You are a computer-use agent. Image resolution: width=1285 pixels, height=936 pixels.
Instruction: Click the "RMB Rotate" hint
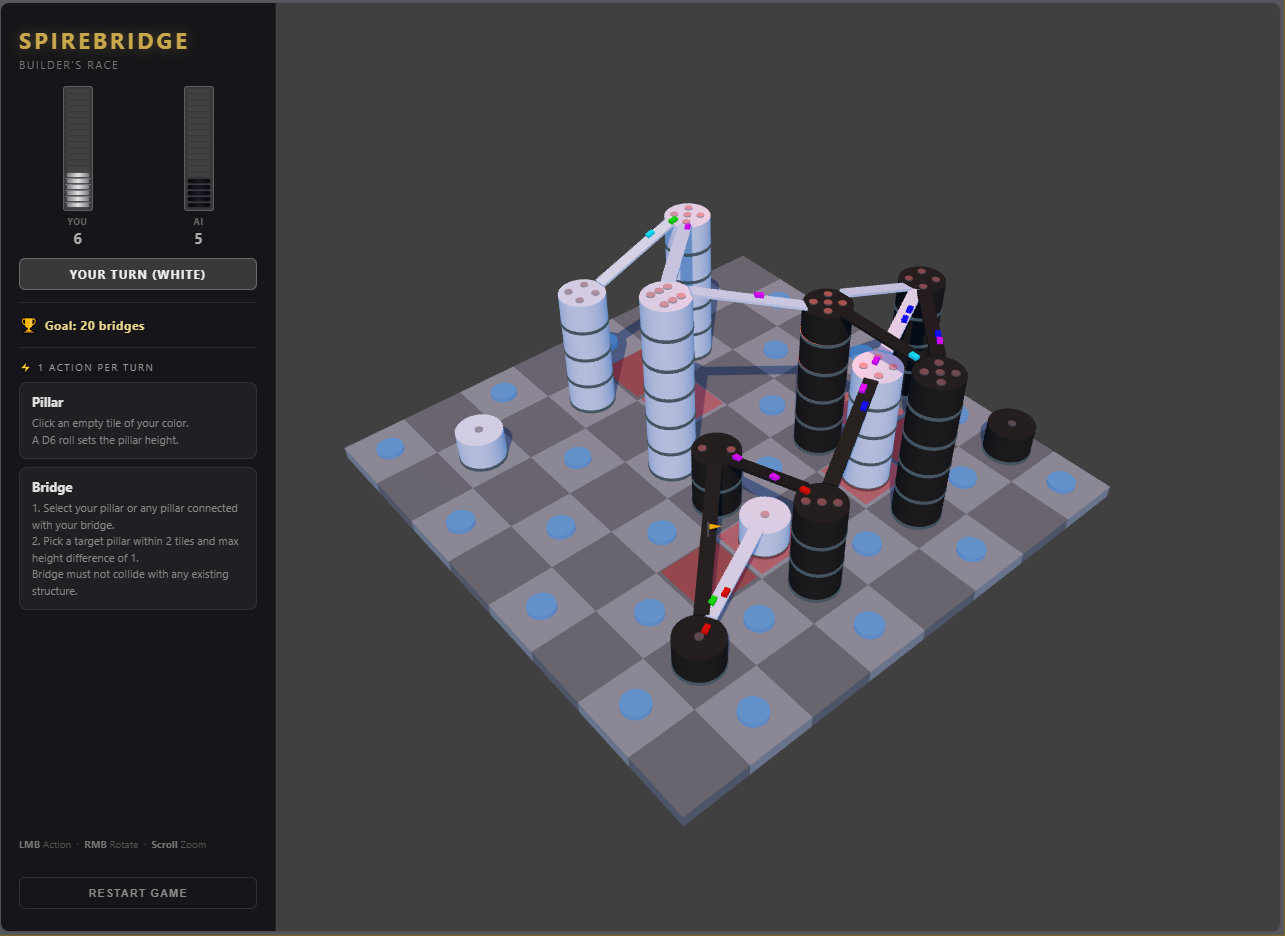(x=111, y=845)
